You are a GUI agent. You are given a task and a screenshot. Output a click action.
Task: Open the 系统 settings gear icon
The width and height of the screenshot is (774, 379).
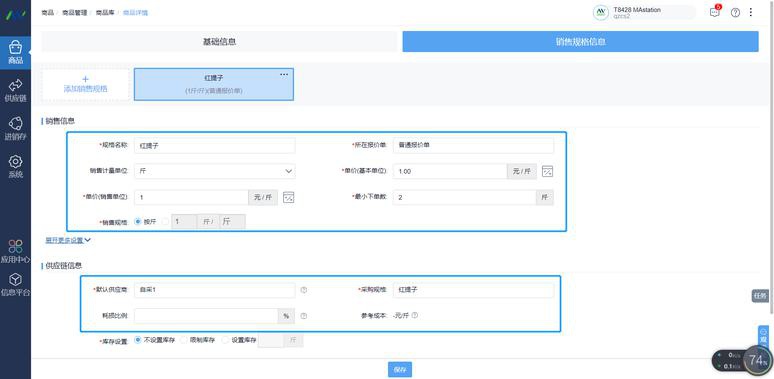coord(15,162)
